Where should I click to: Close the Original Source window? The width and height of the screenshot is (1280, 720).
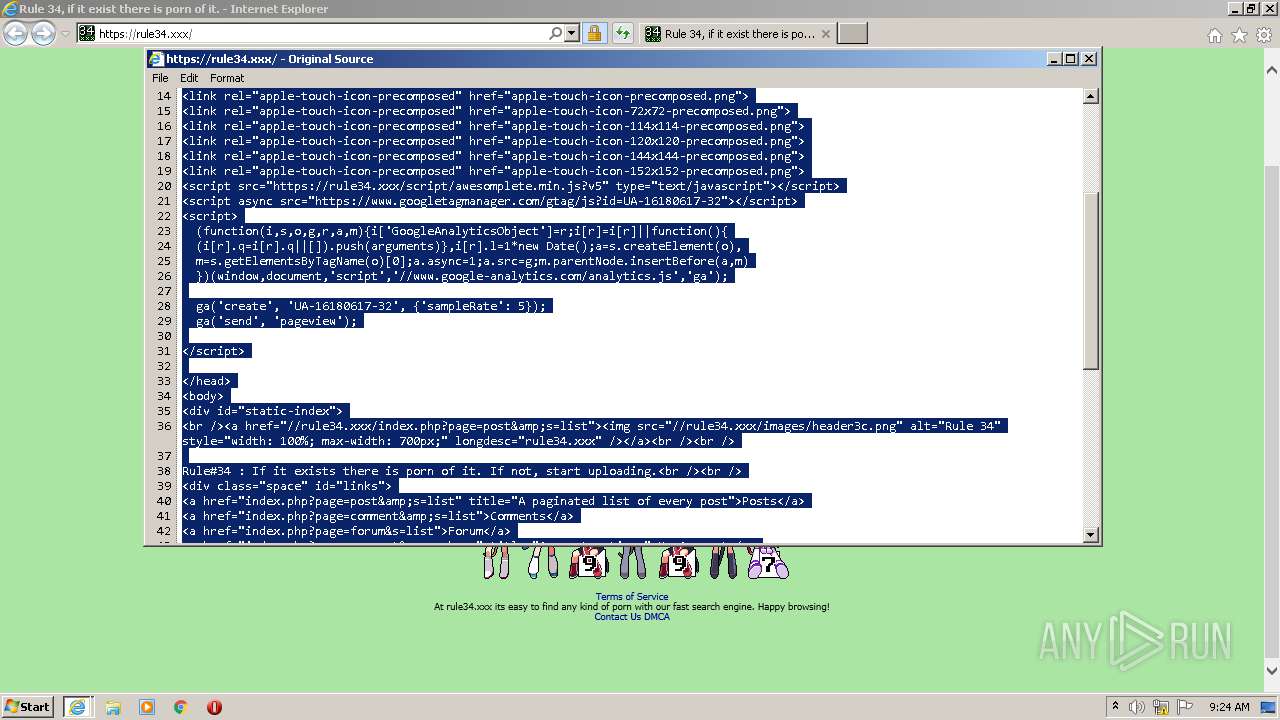click(1089, 59)
